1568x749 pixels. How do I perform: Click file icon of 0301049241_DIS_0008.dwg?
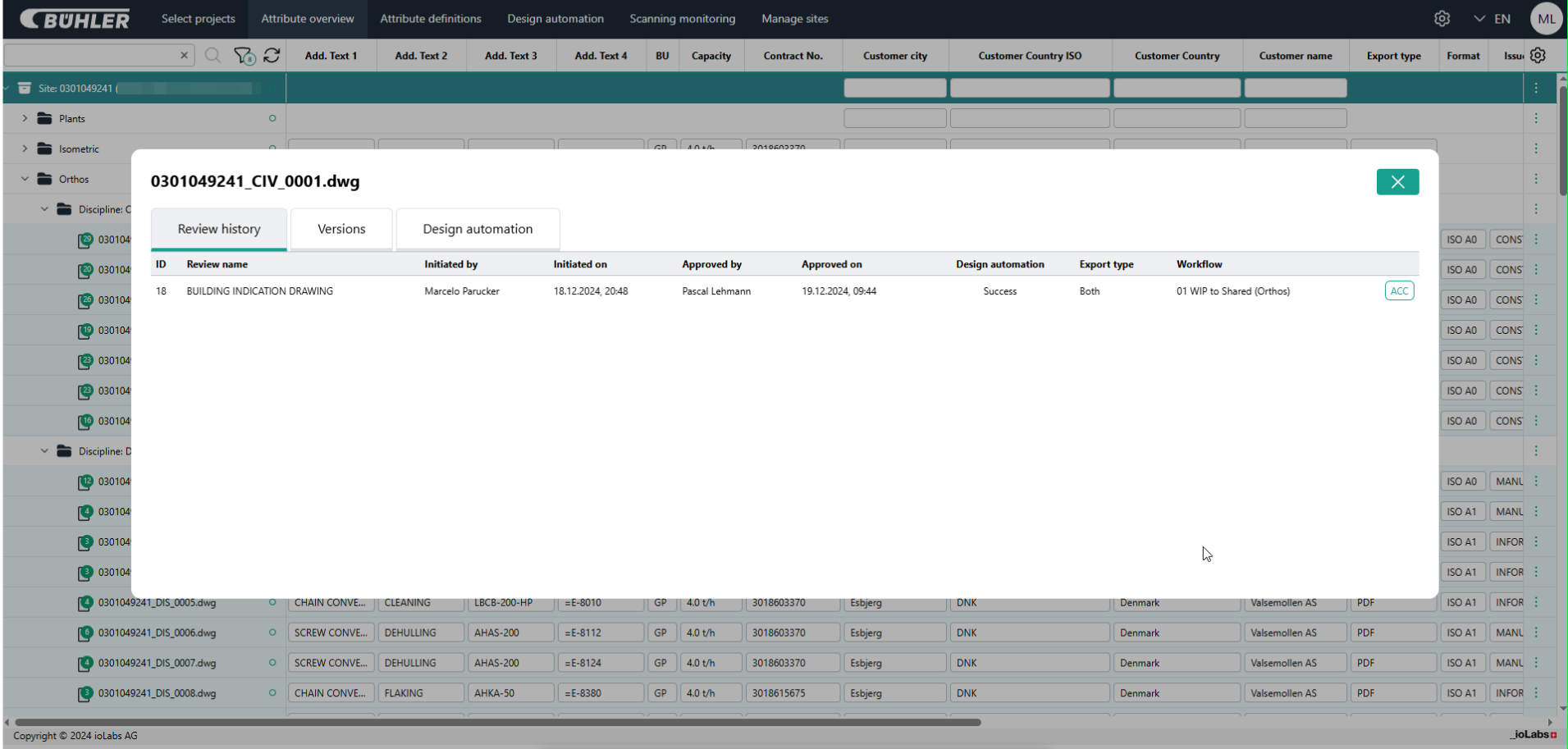(85, 693)
